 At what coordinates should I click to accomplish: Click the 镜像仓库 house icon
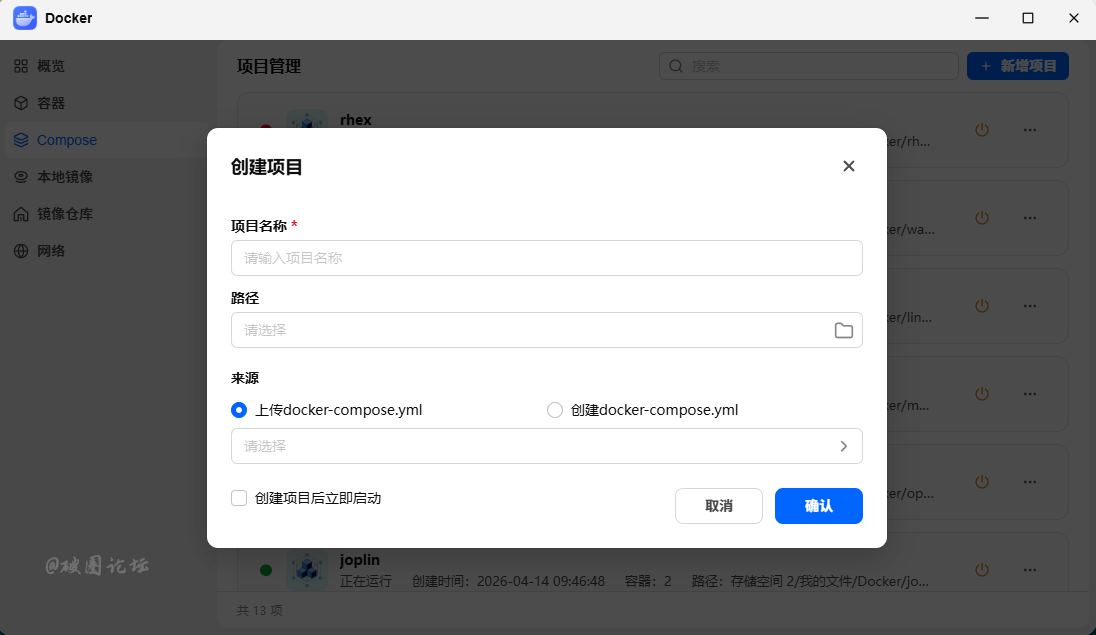coord(21,214)
